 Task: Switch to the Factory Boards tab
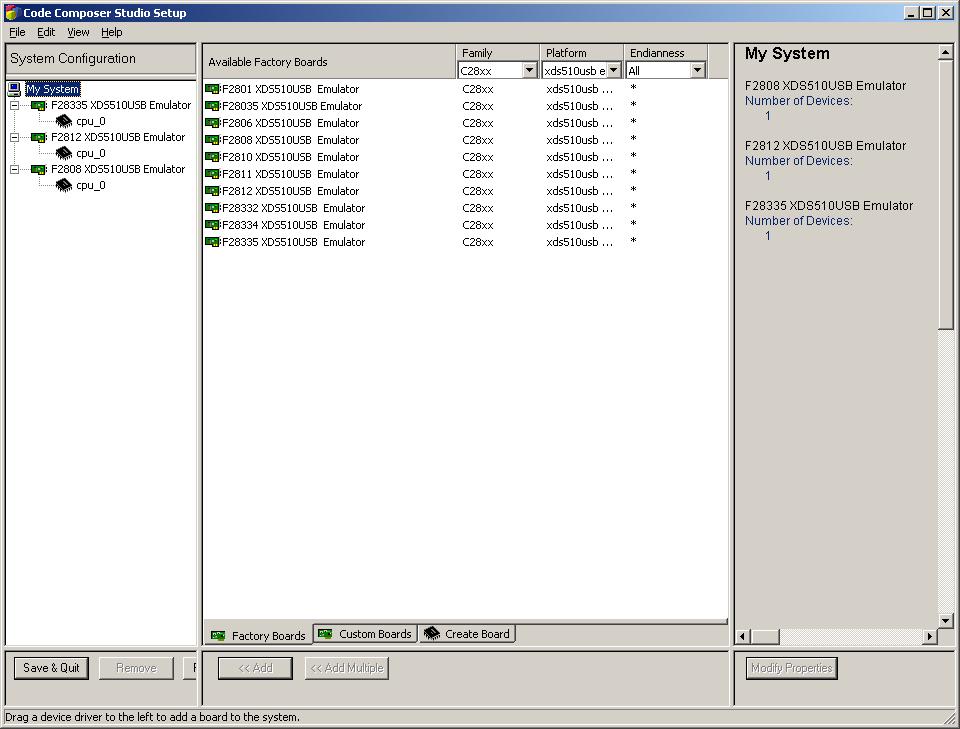click(x=258, y=635)
